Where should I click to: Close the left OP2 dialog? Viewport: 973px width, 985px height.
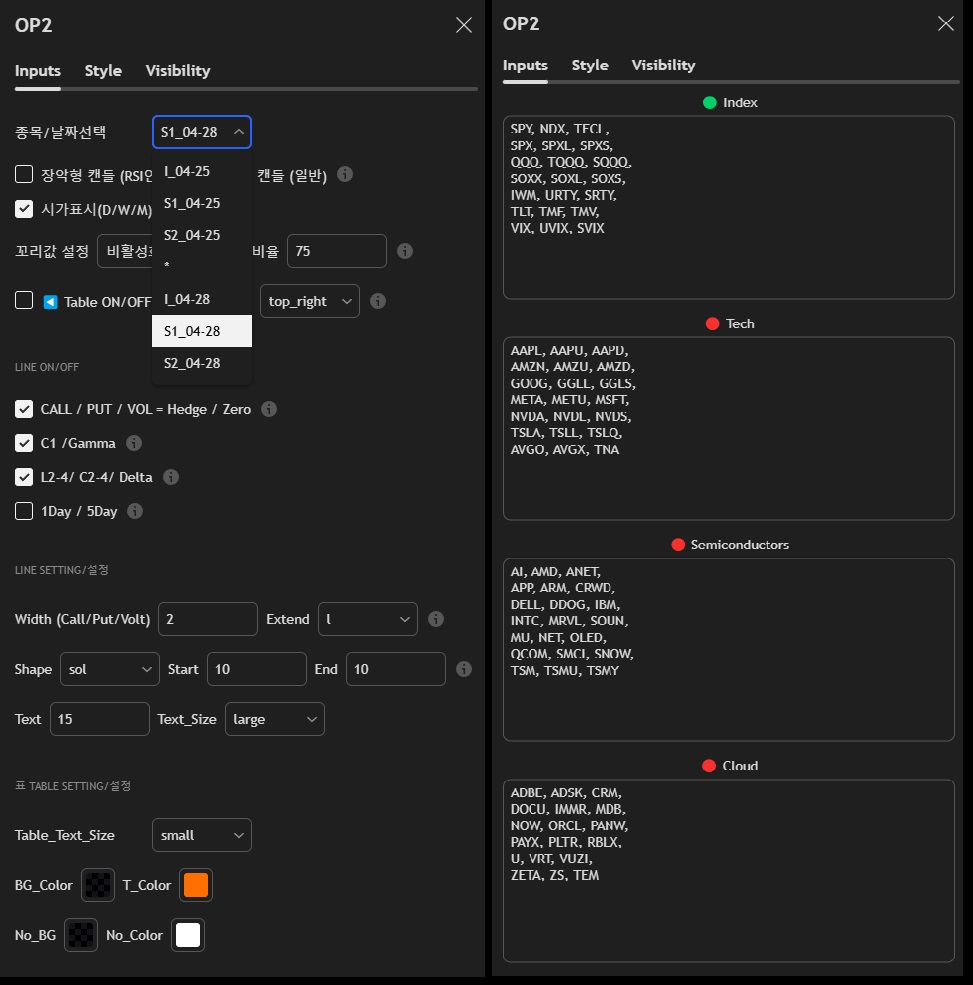(x=464, y=25)
